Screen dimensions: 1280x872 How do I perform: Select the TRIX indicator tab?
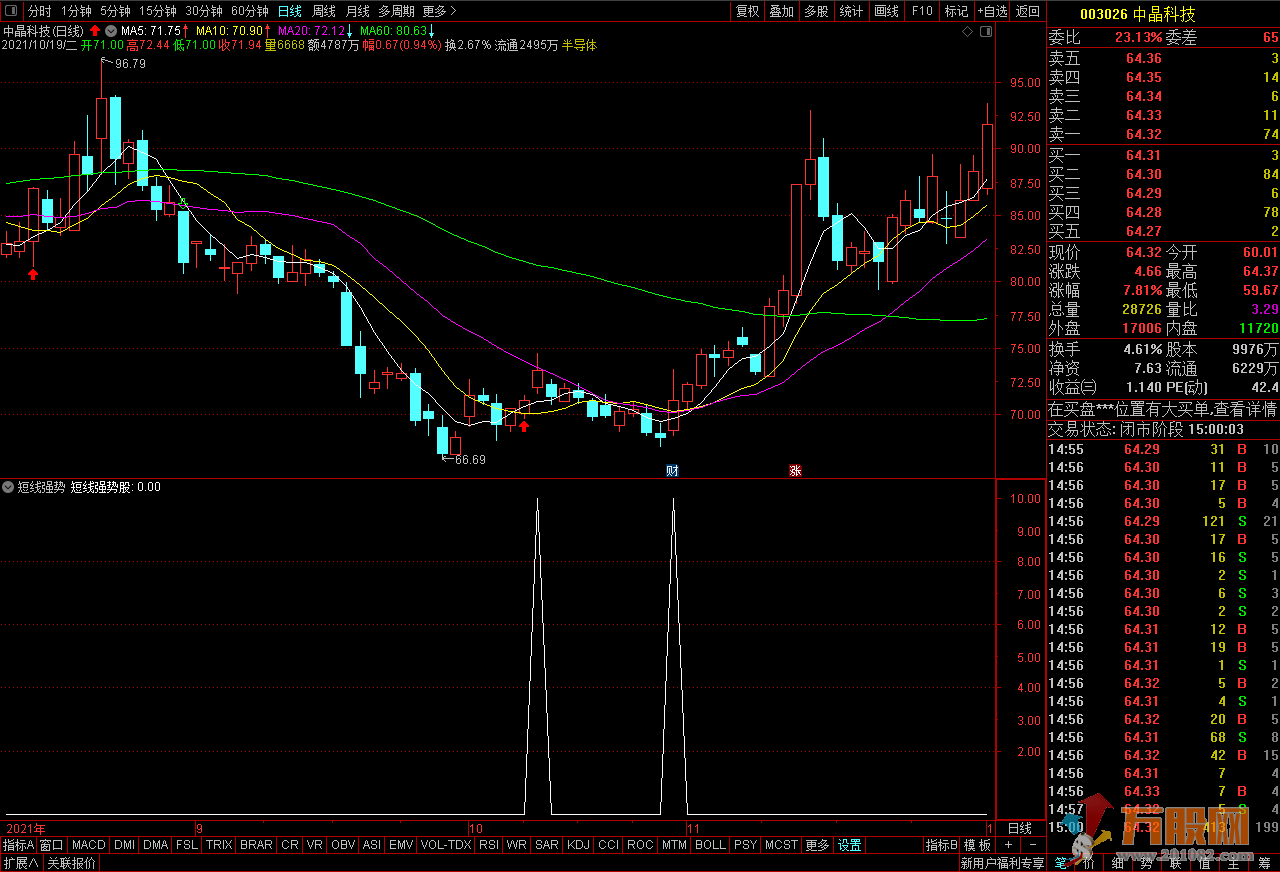click(x=219, y=845)
